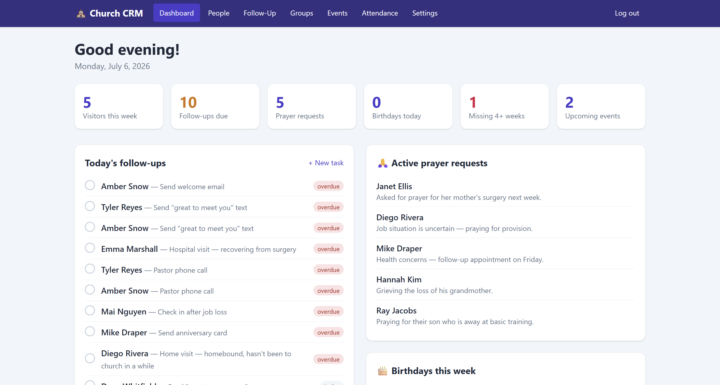This screenshot has height=385, width=720.
Task: Complete Mai Nguyen's check-in after job loss
Action: click(x=90, y=311)
